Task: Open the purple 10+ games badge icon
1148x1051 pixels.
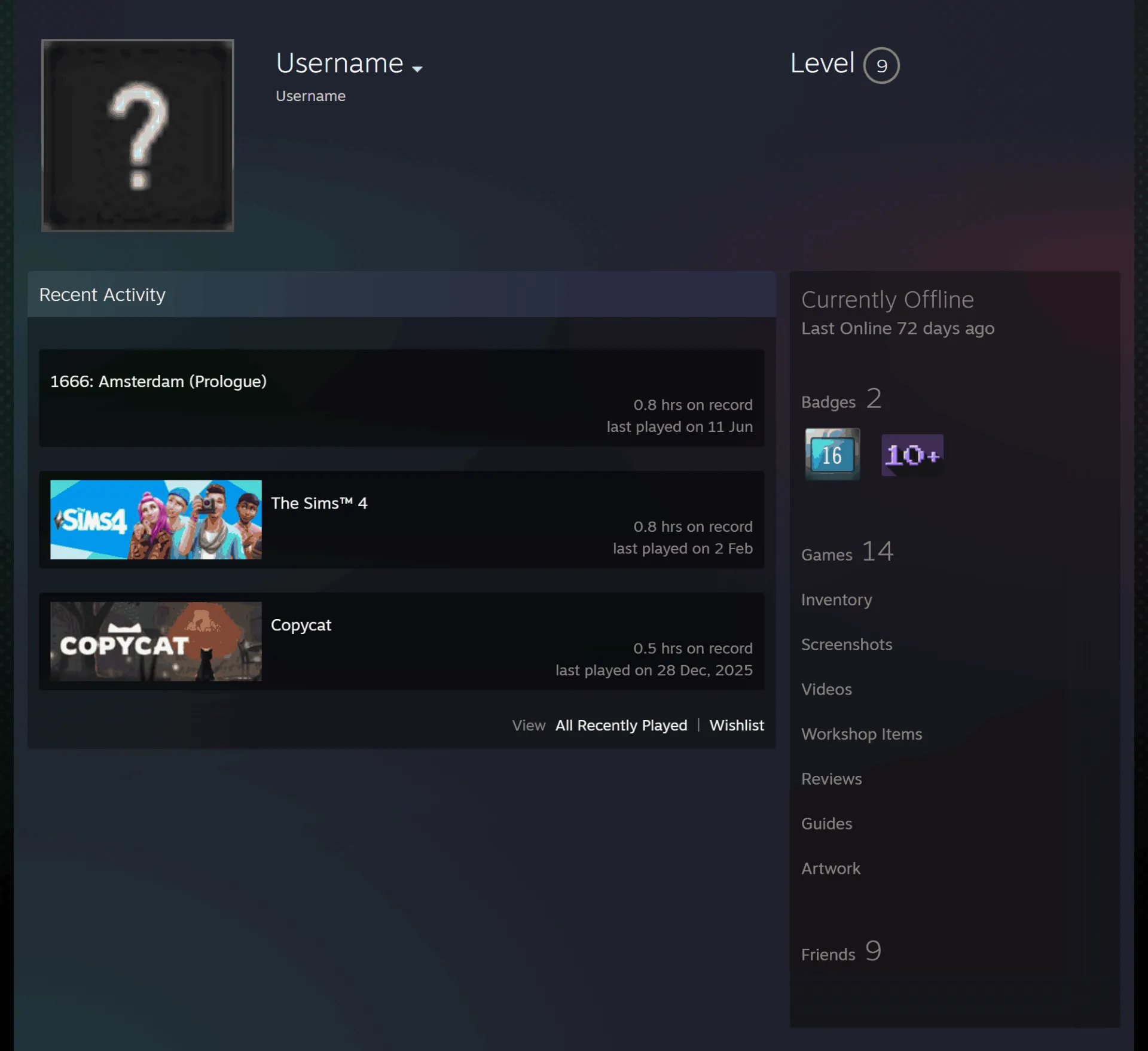Action: point(912,455)
